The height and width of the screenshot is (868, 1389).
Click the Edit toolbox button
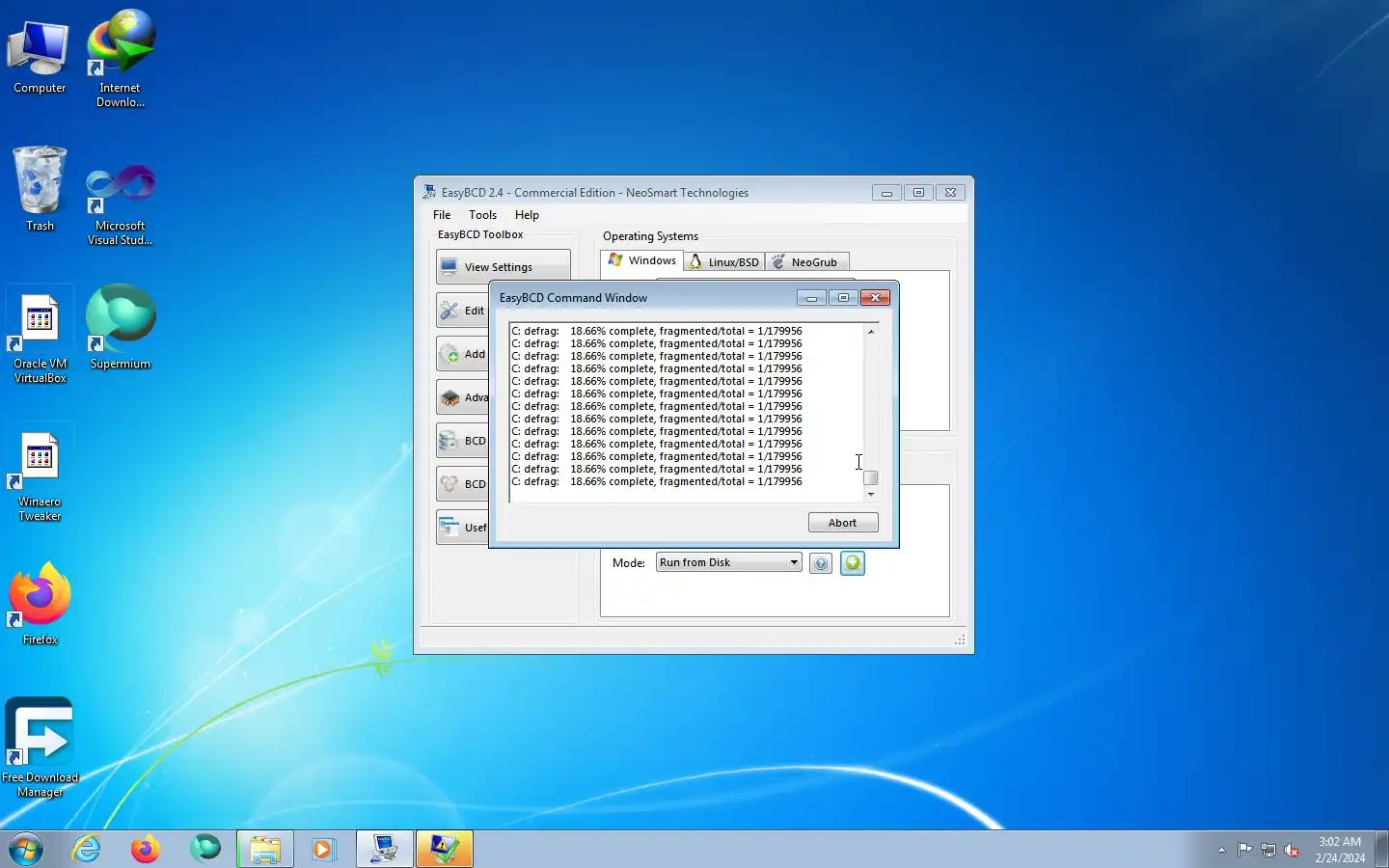click(x=463, y=311)
